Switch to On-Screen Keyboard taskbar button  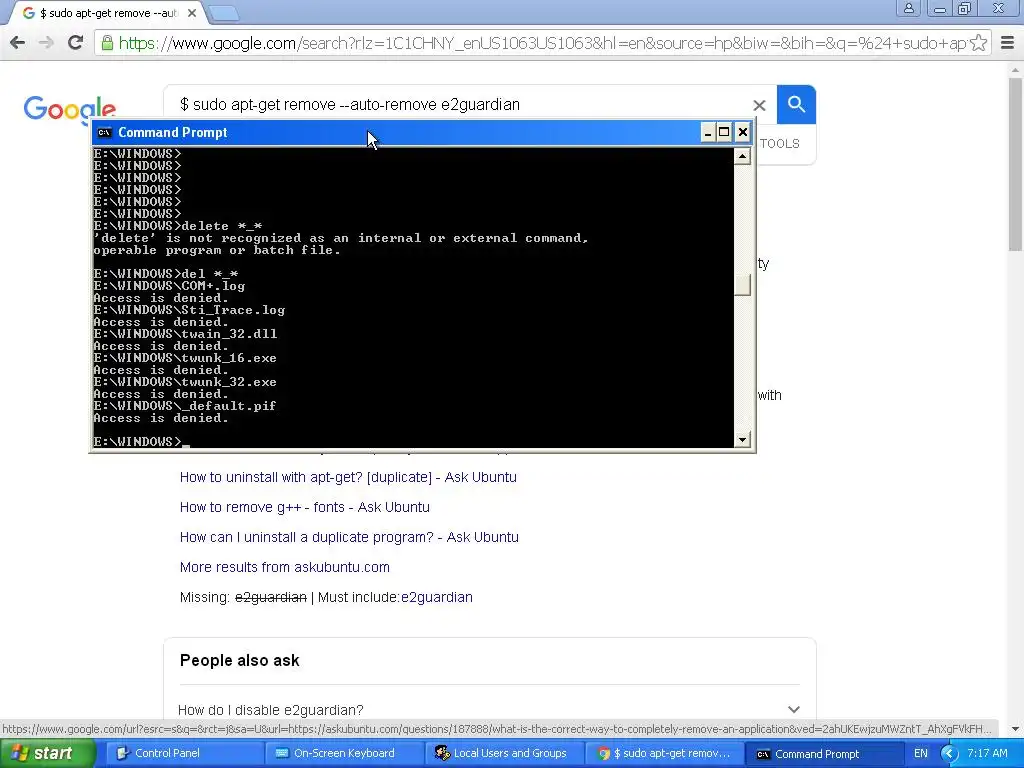[344, 753]
